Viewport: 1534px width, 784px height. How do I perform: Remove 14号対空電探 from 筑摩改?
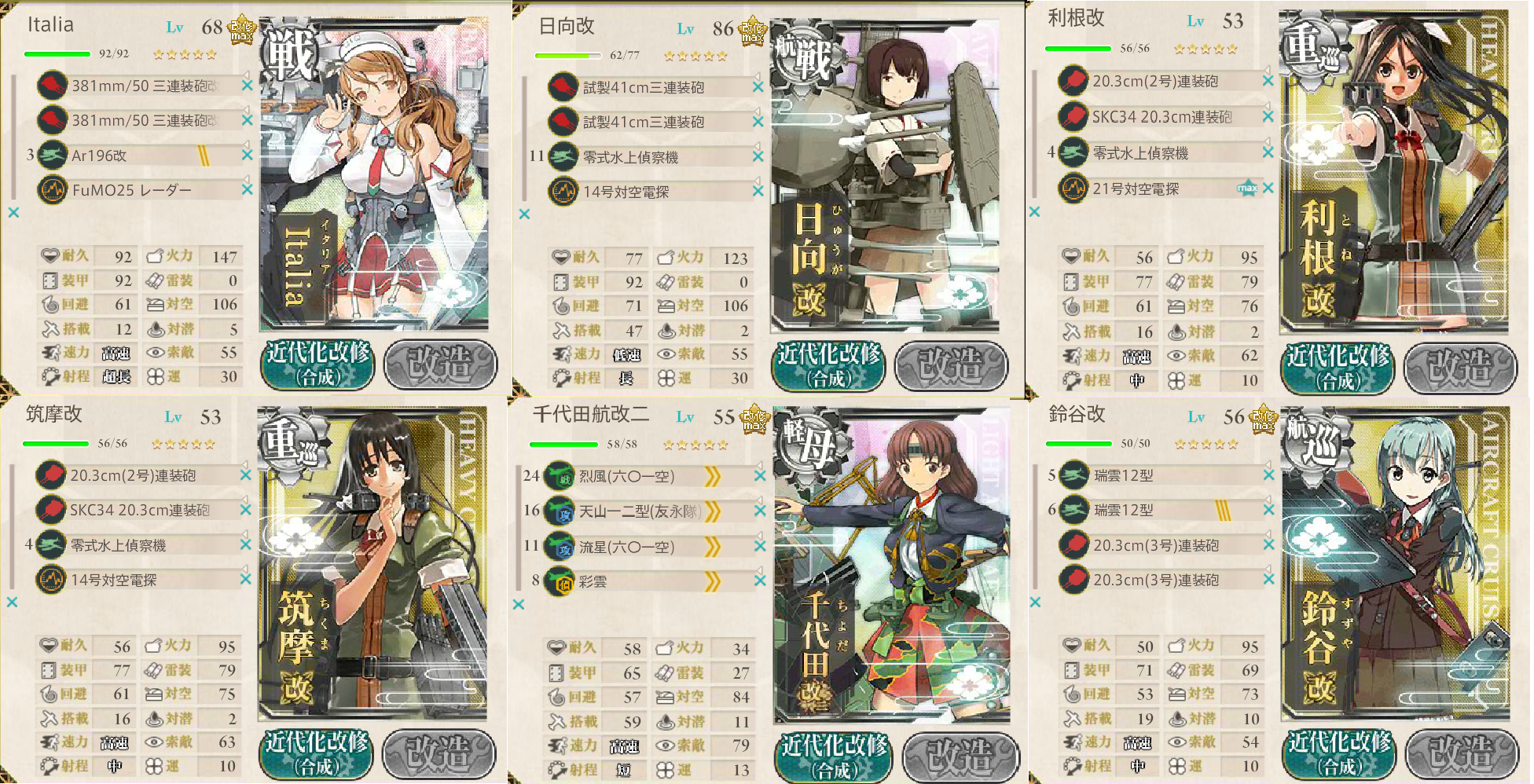(x=245, y=579)
